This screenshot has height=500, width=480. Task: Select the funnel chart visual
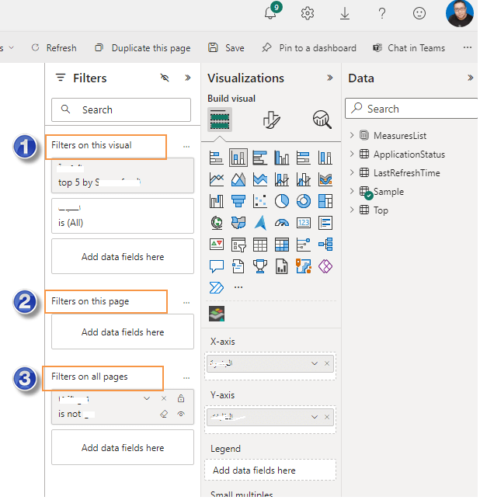238,201
